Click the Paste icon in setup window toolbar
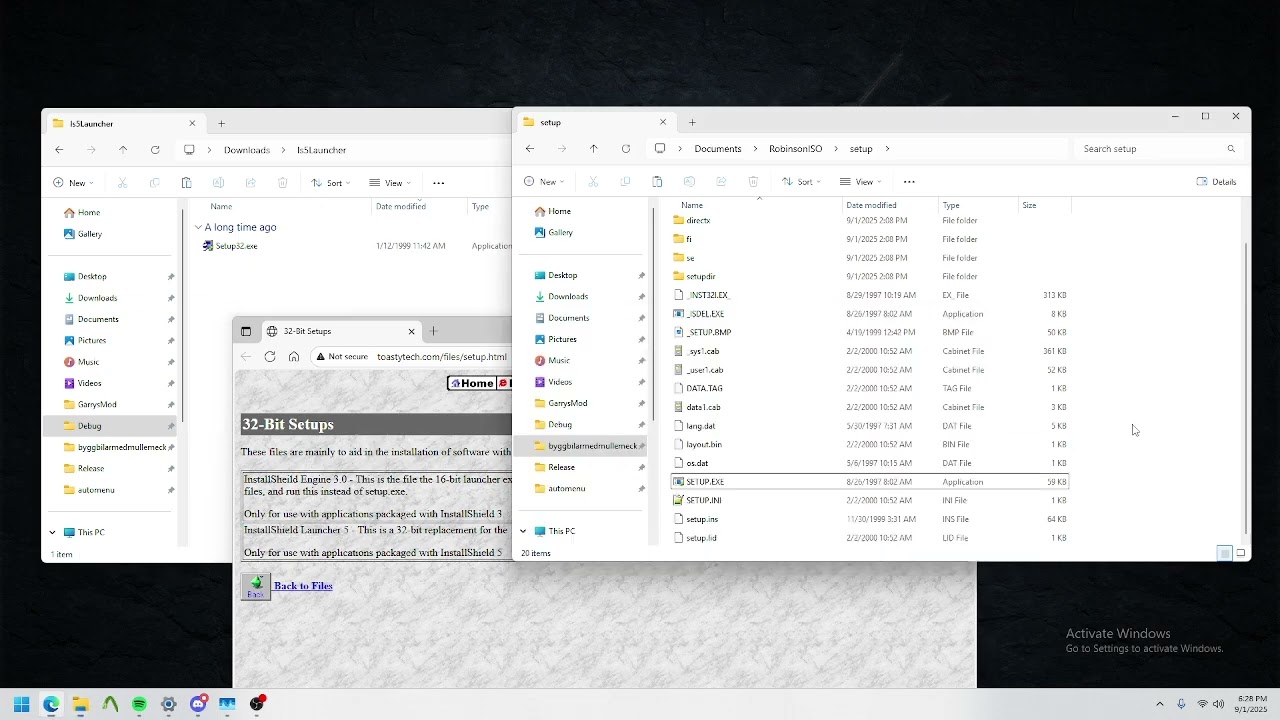This screenshot has height=720, width=1280. click(x=657, y=182)
